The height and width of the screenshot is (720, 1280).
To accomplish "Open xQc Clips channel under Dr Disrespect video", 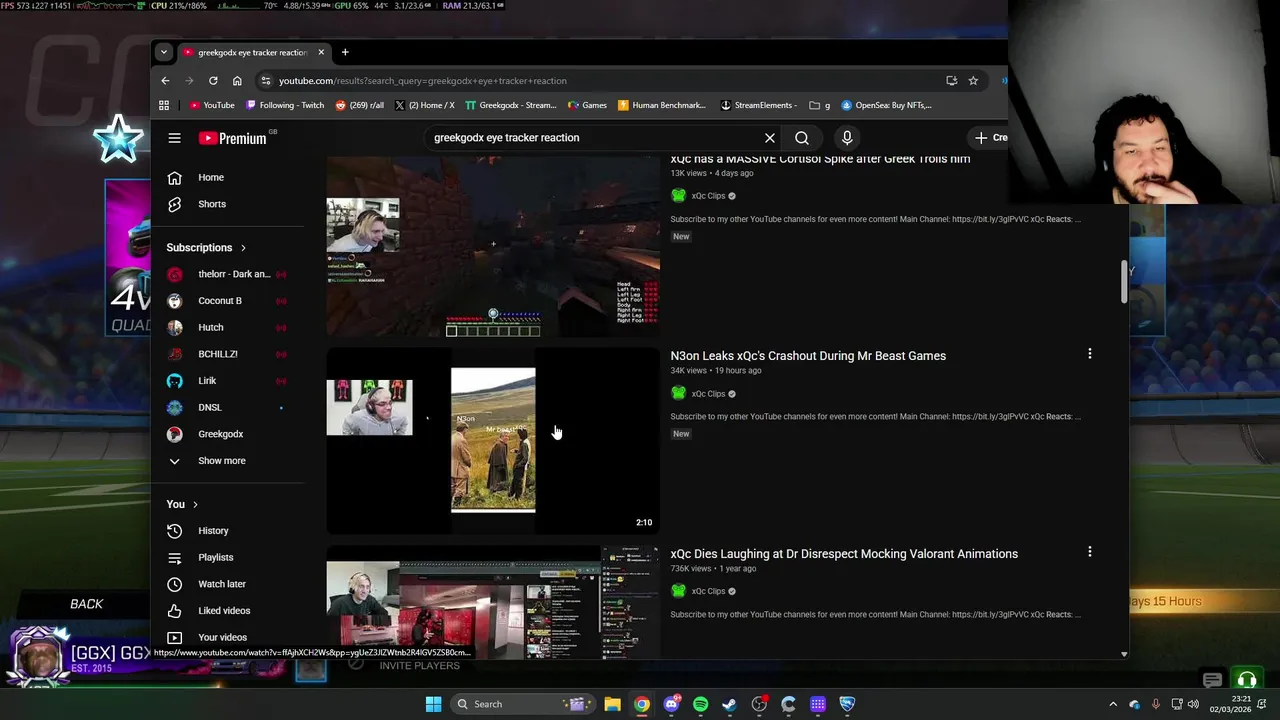I will click(708, 591).
